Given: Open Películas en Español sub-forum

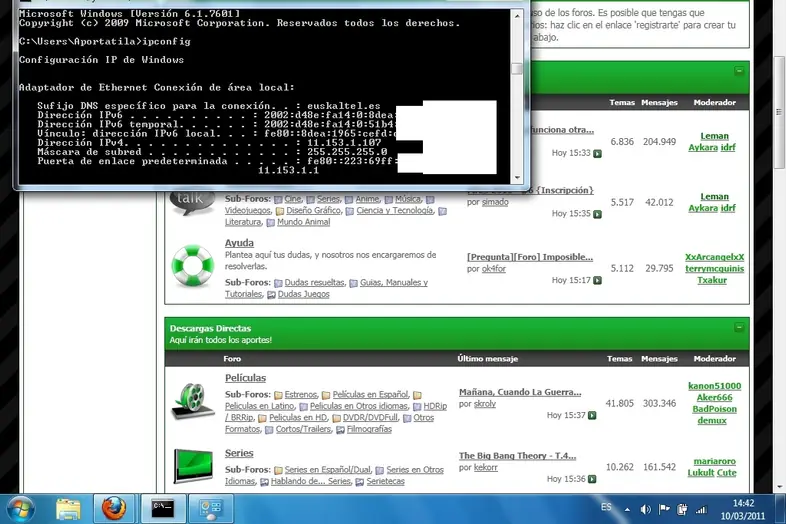Looking at the screenshot, I should (x=370, y=395).
